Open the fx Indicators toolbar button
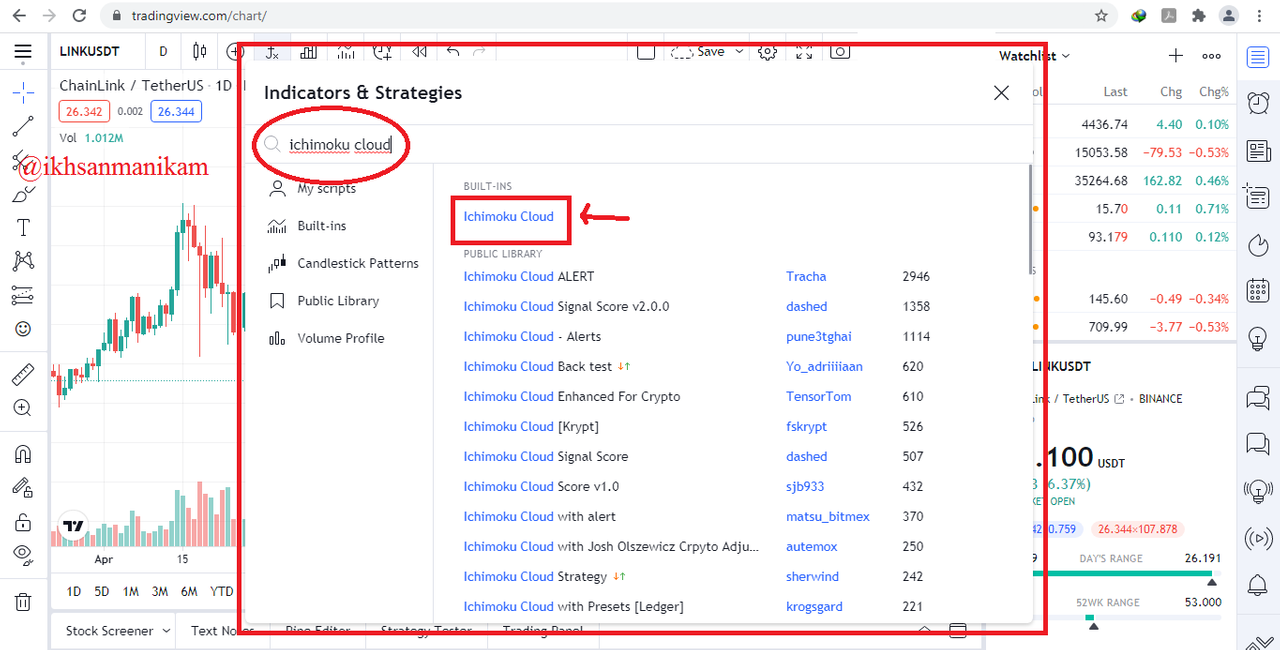Image resolution: width=1280 pixels, height=650 pixels. click(x=271, y=51)
